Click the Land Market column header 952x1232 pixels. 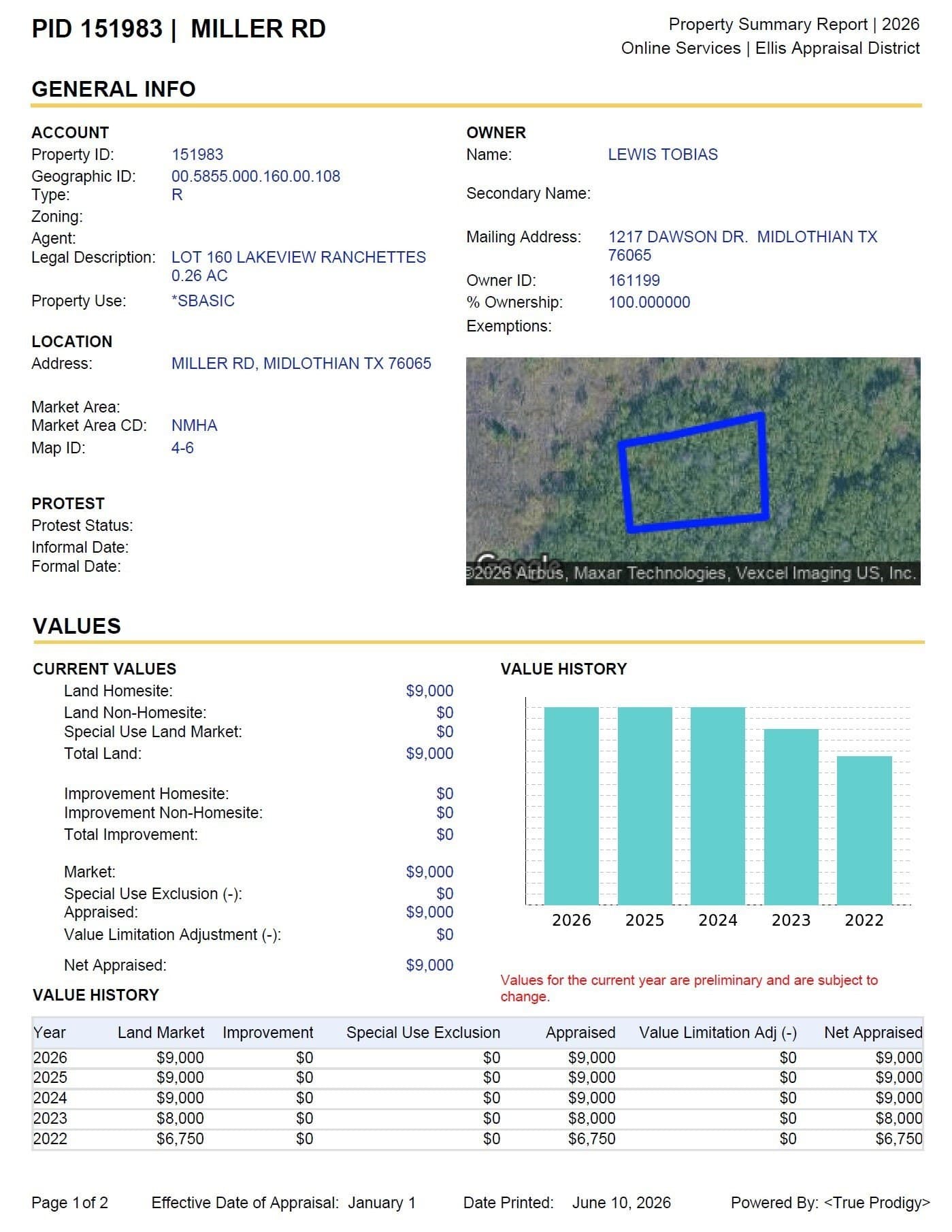(x=161, y=1033)
